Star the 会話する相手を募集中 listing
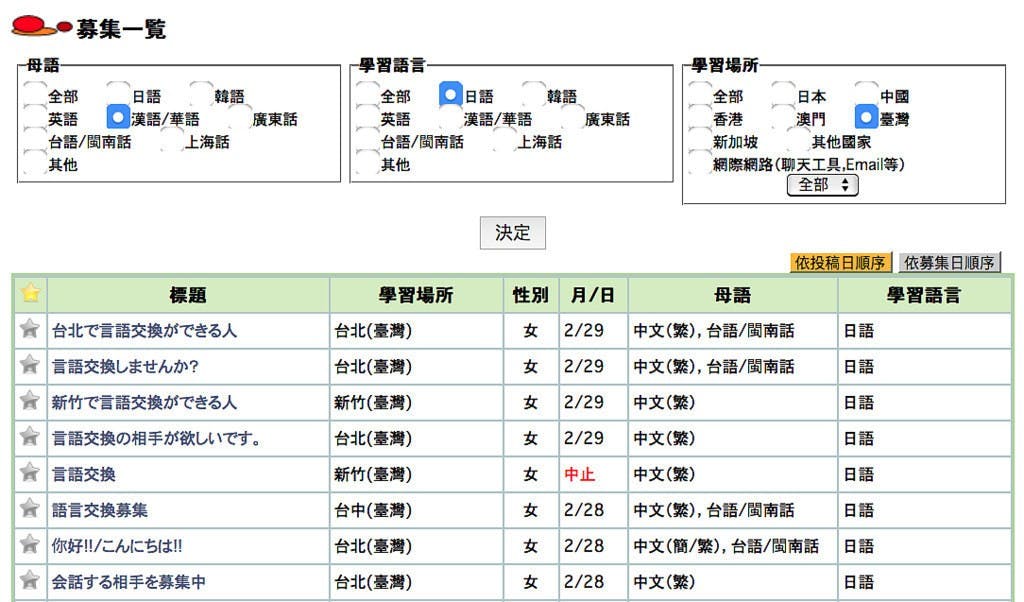This screenshot has height=602, width=1024. tap(30, 580)
